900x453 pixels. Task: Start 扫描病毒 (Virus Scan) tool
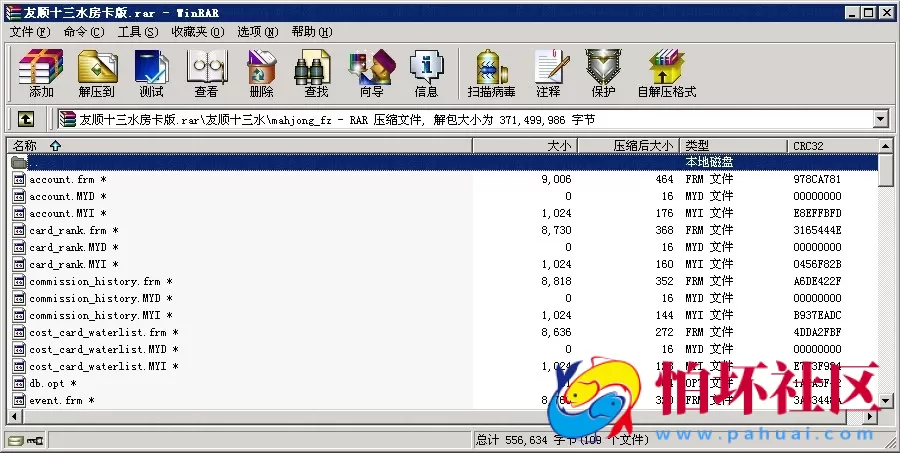click(x=491, y=73)
